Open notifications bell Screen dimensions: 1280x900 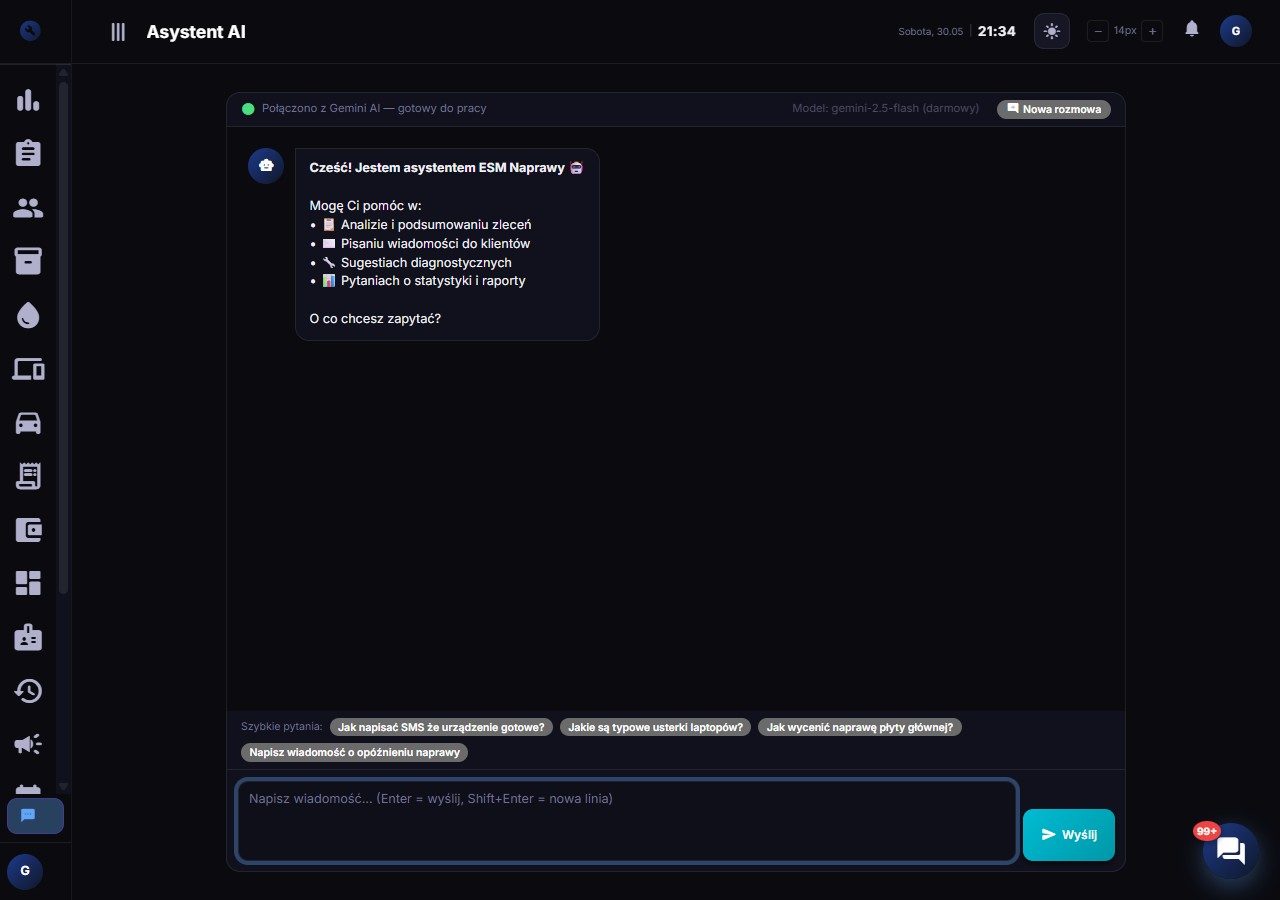click(1192, 29)
